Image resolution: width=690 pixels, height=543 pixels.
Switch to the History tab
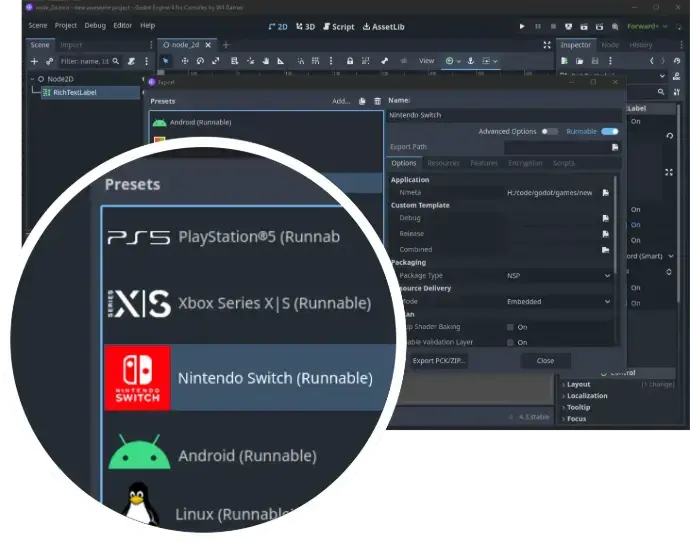[x=640, y=45]
